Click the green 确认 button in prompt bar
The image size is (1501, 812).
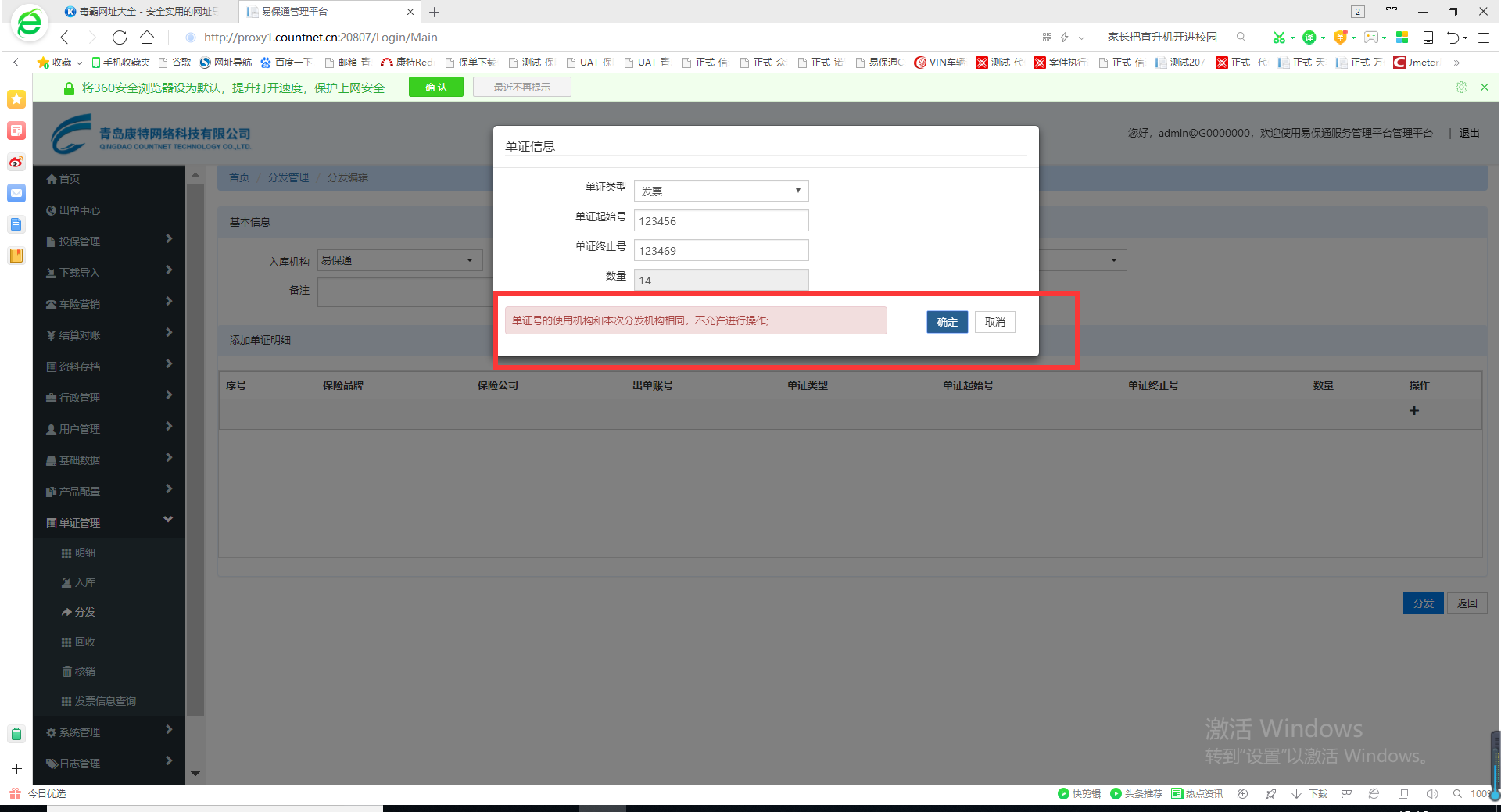tap(435, 88)
